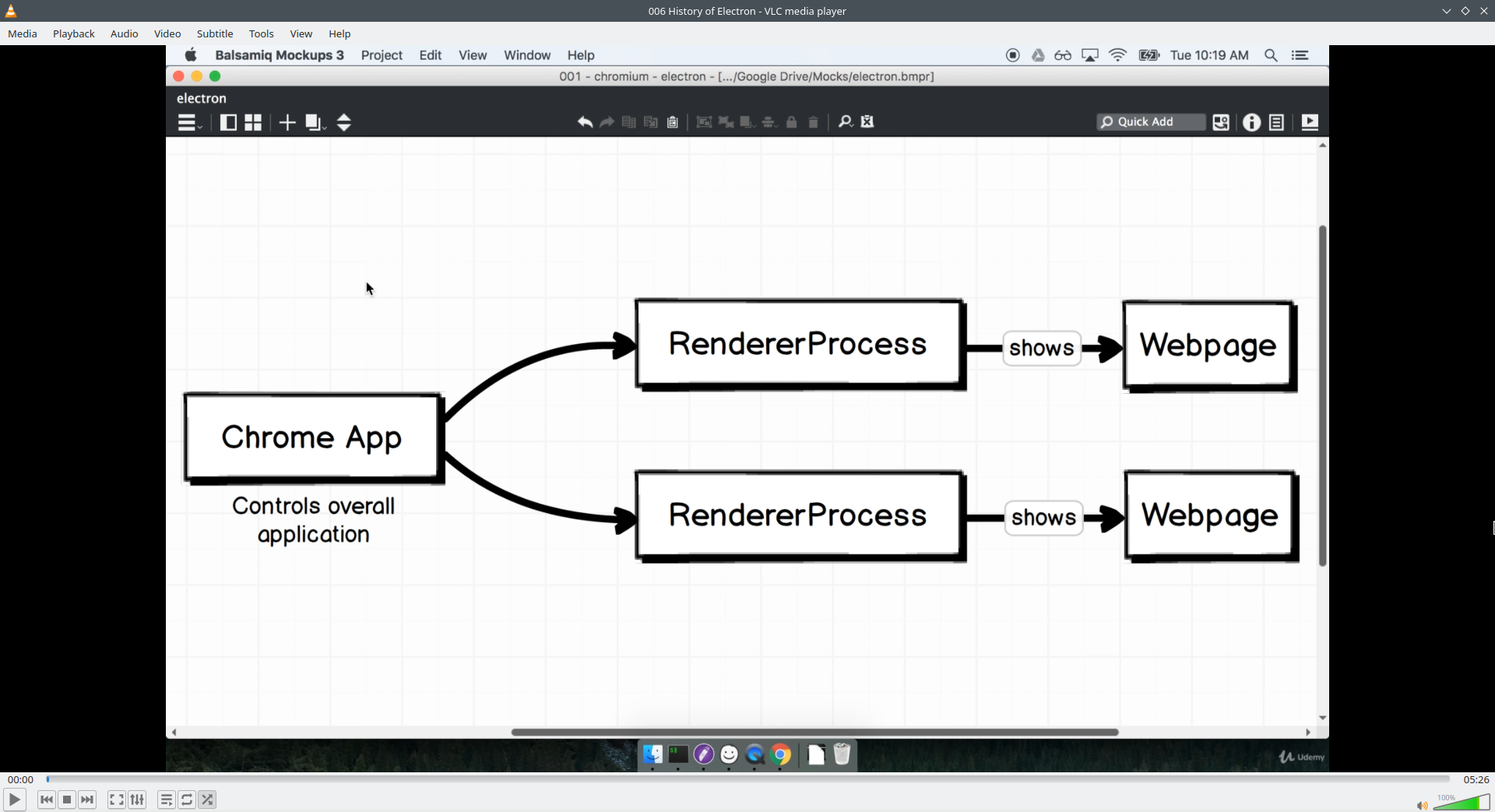Click the battery icon in macOS menu bar
Viewport: 1495px width, 812px height.
tap(1149, 55)
